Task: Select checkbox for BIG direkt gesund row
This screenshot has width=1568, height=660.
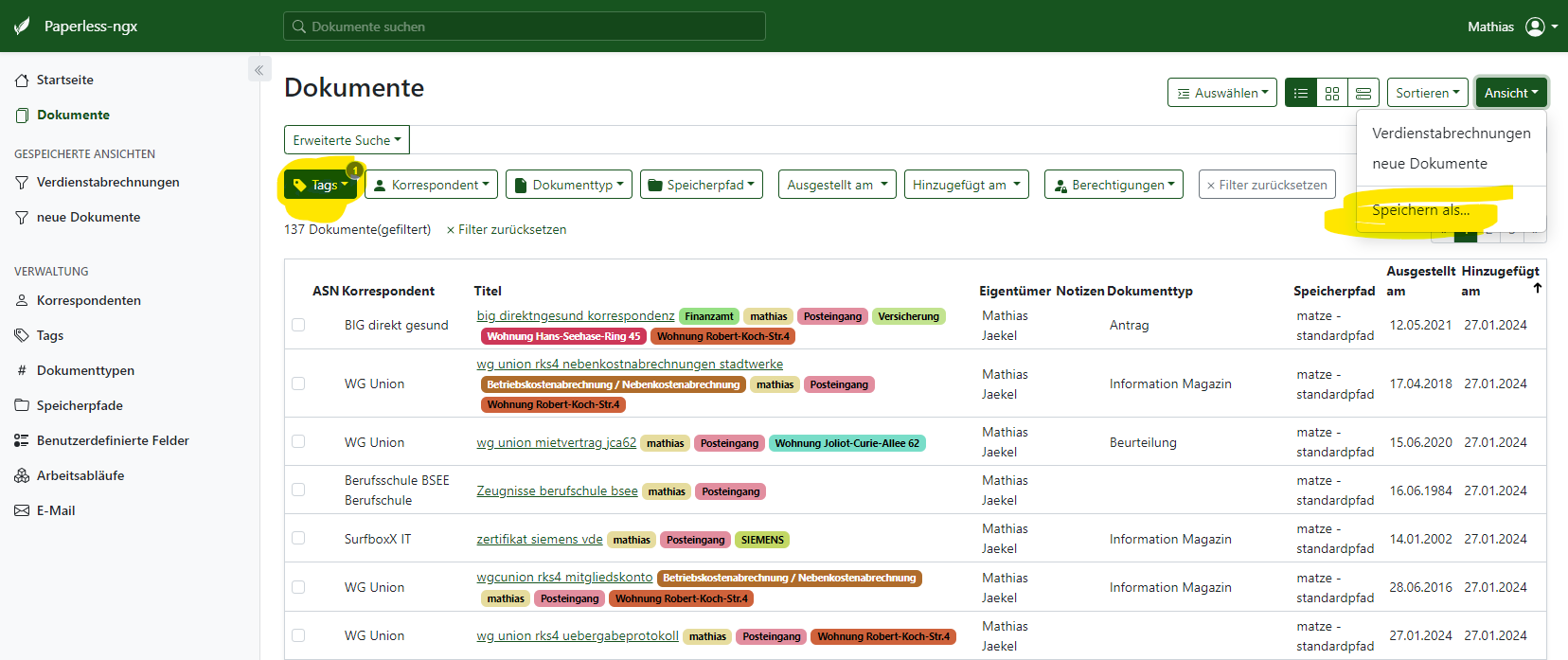Action: [298, 325]
